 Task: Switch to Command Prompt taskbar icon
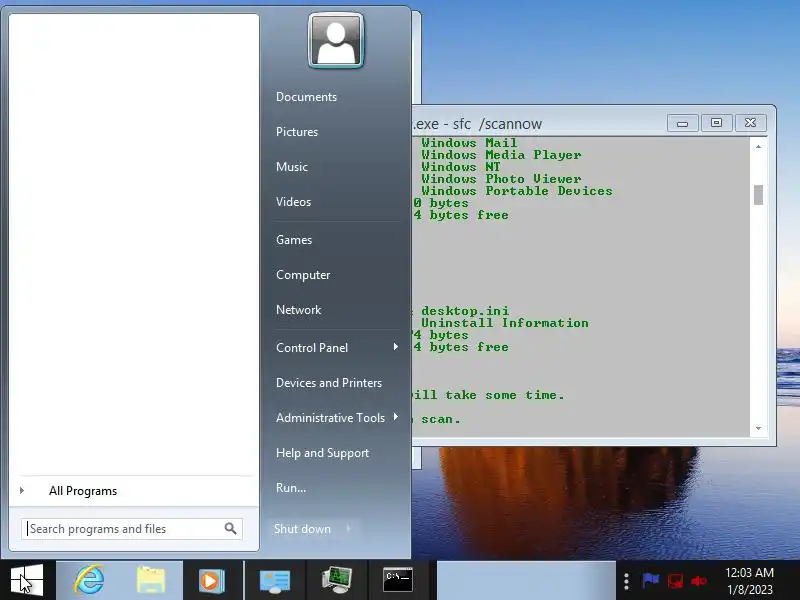tap(398, 580)
